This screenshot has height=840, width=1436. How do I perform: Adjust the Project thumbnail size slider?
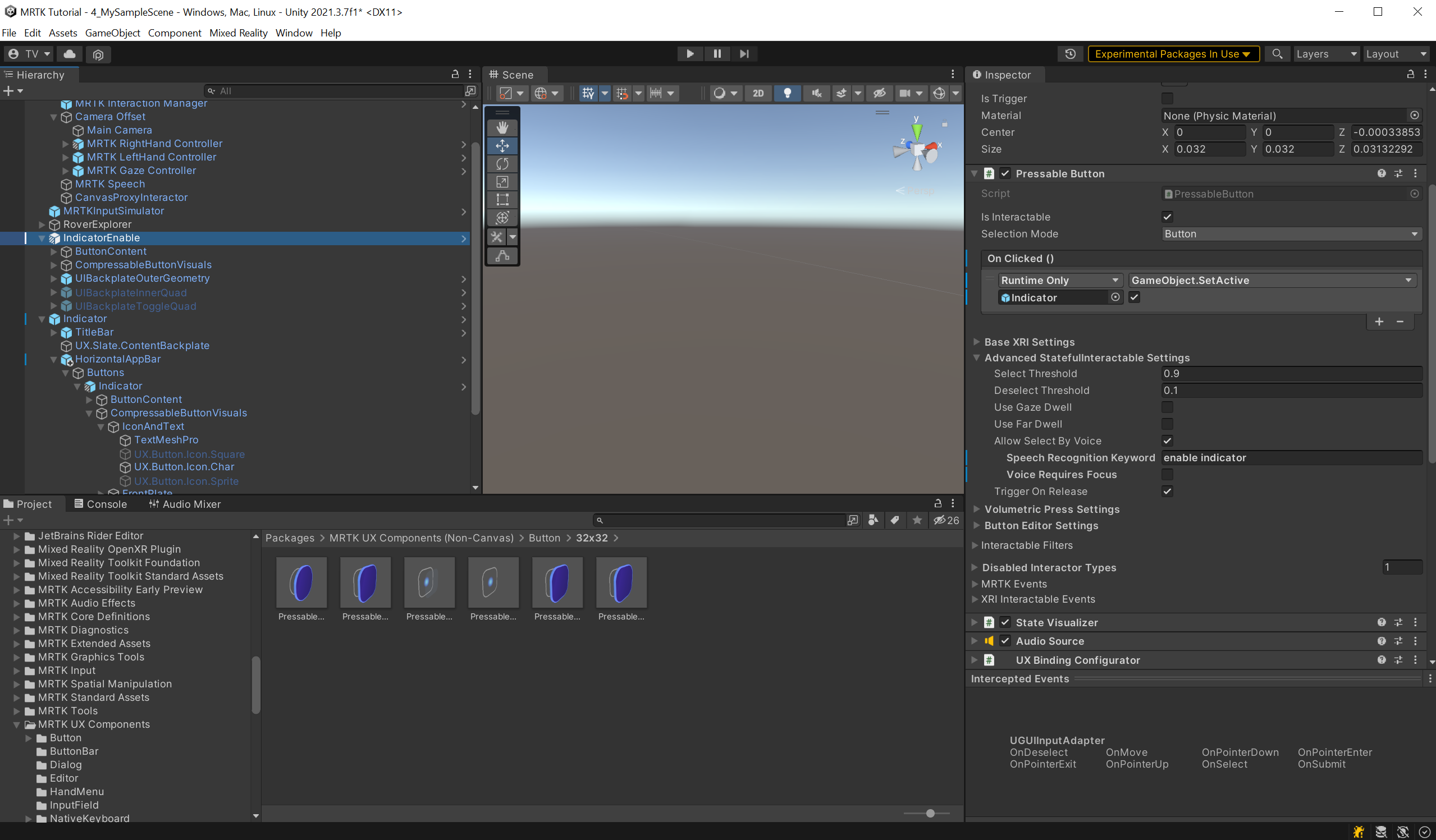coord(930,813)
